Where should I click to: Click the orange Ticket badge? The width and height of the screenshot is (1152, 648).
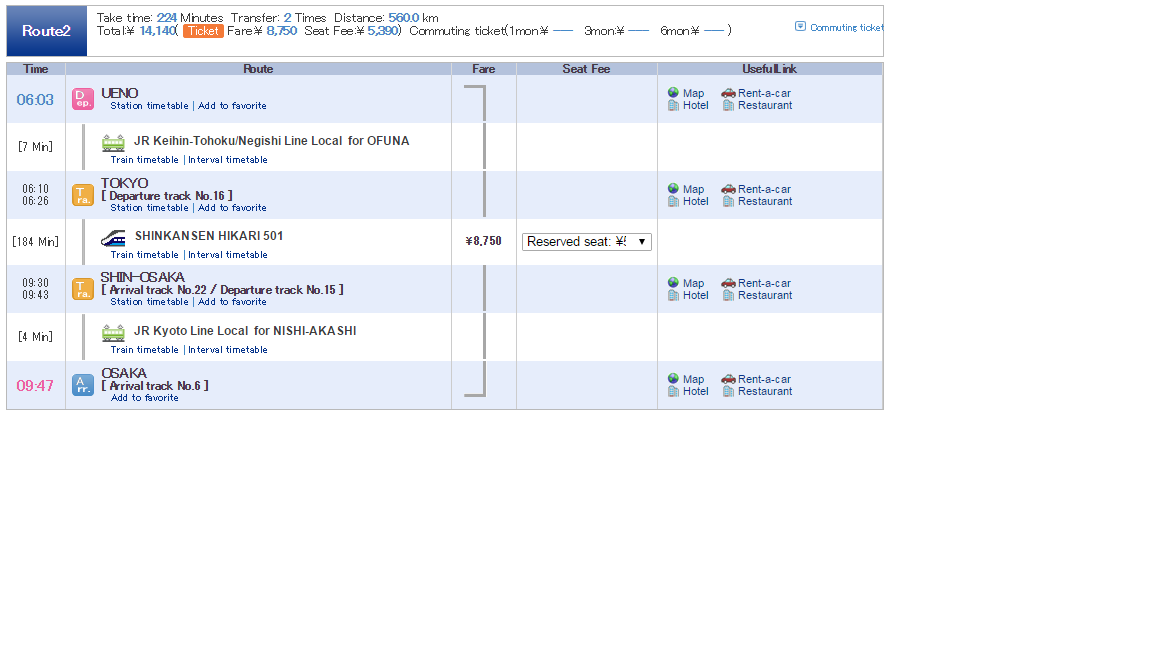click(204, 31)
